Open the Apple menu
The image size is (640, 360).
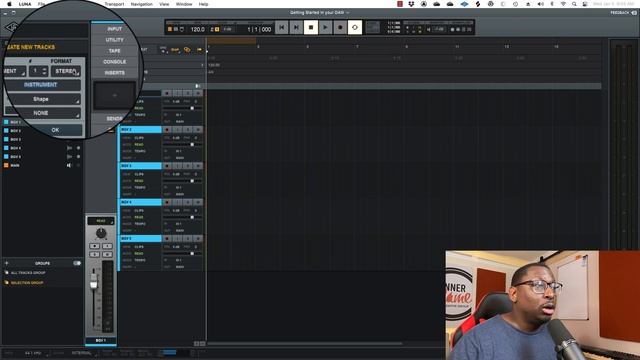[9, 4]
